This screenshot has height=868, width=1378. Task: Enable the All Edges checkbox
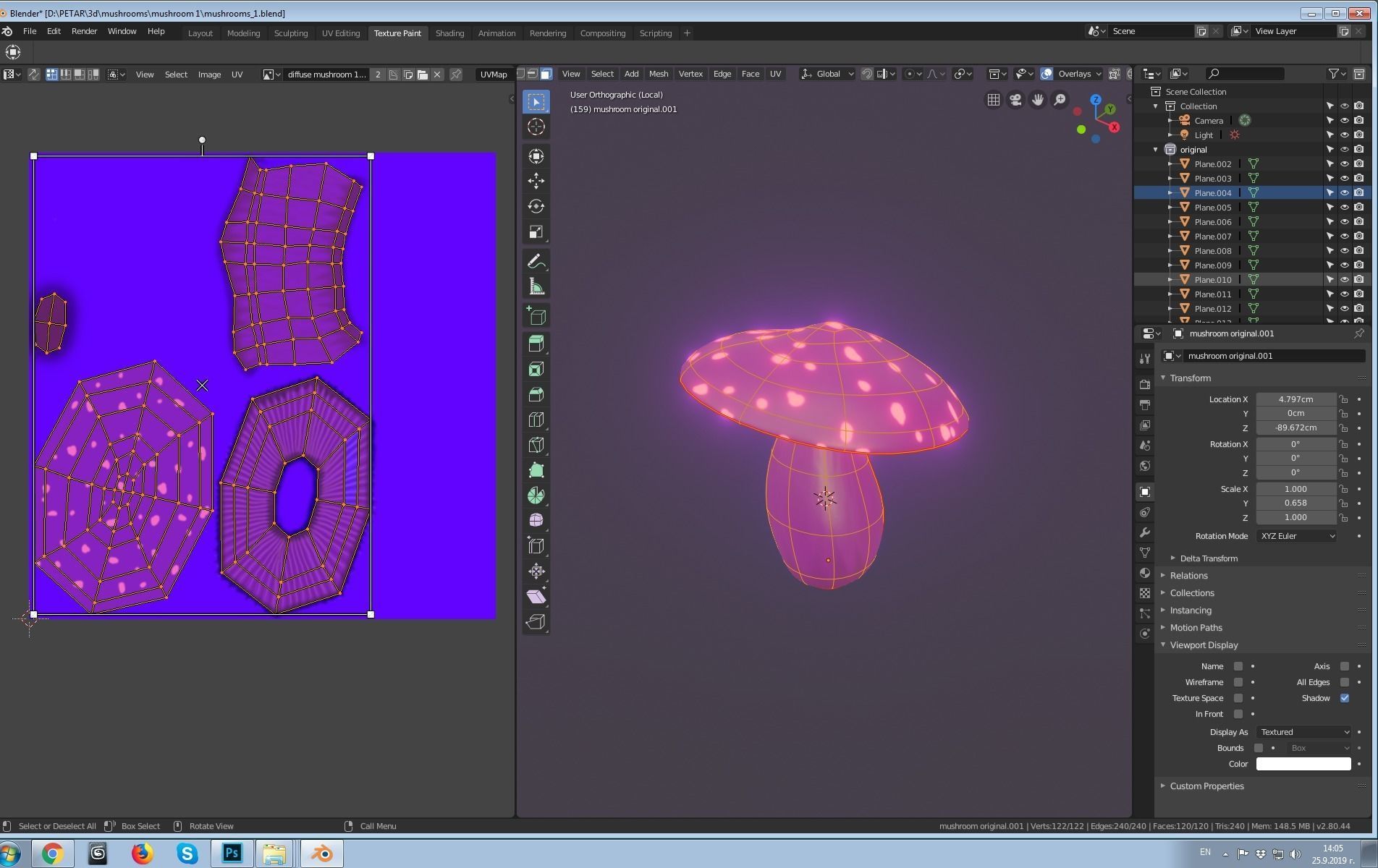point(1345,682)
